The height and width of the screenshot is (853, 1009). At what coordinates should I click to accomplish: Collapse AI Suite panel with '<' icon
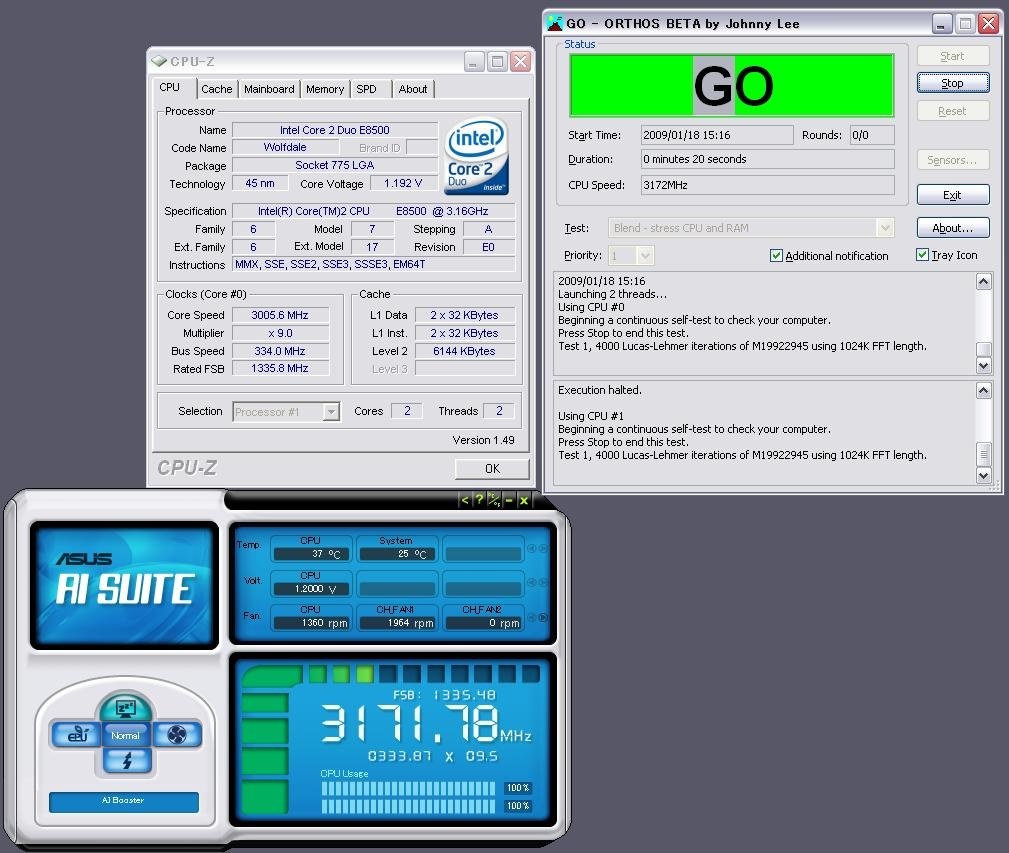click(x=465, y=500)
